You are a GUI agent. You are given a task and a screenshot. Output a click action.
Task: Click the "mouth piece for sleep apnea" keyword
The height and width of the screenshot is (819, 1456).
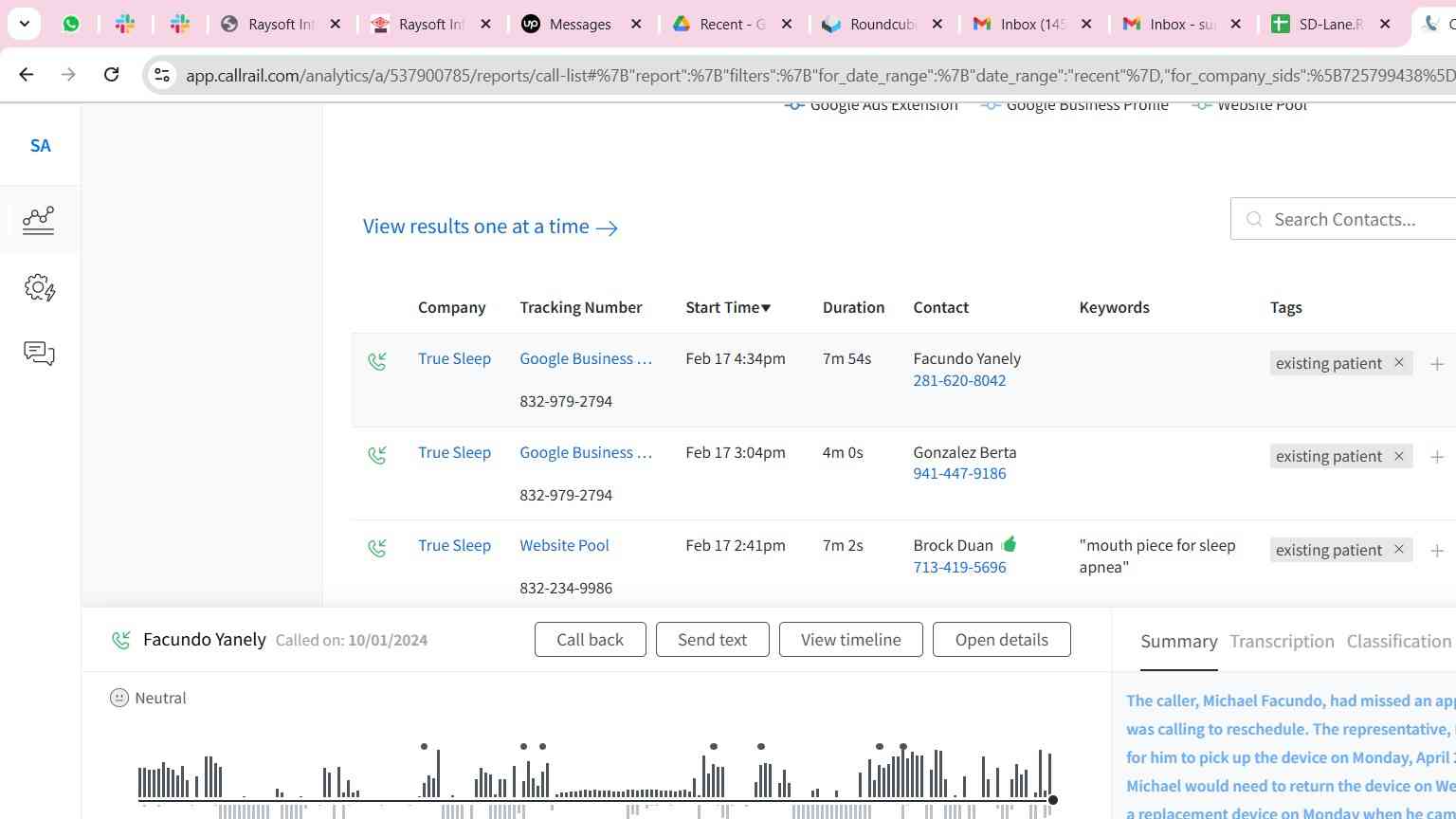(1157, 556)
